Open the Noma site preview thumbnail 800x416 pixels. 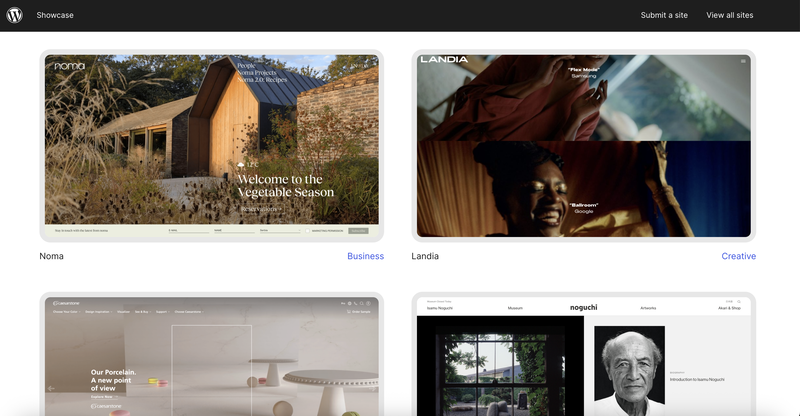pos(211,145)
